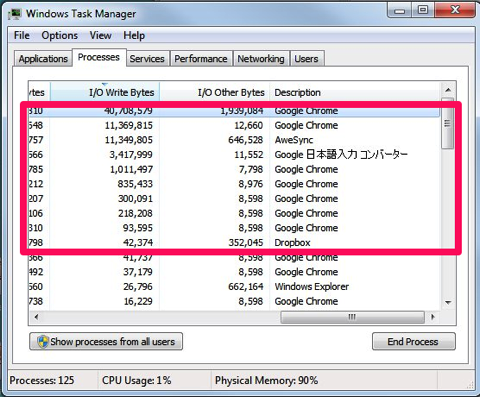Click the shield icon on Show processes button

pos(43,342)
